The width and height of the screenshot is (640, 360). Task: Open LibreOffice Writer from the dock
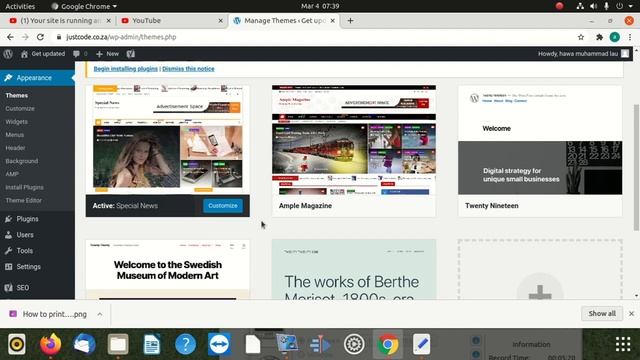(x=152, y=344)
